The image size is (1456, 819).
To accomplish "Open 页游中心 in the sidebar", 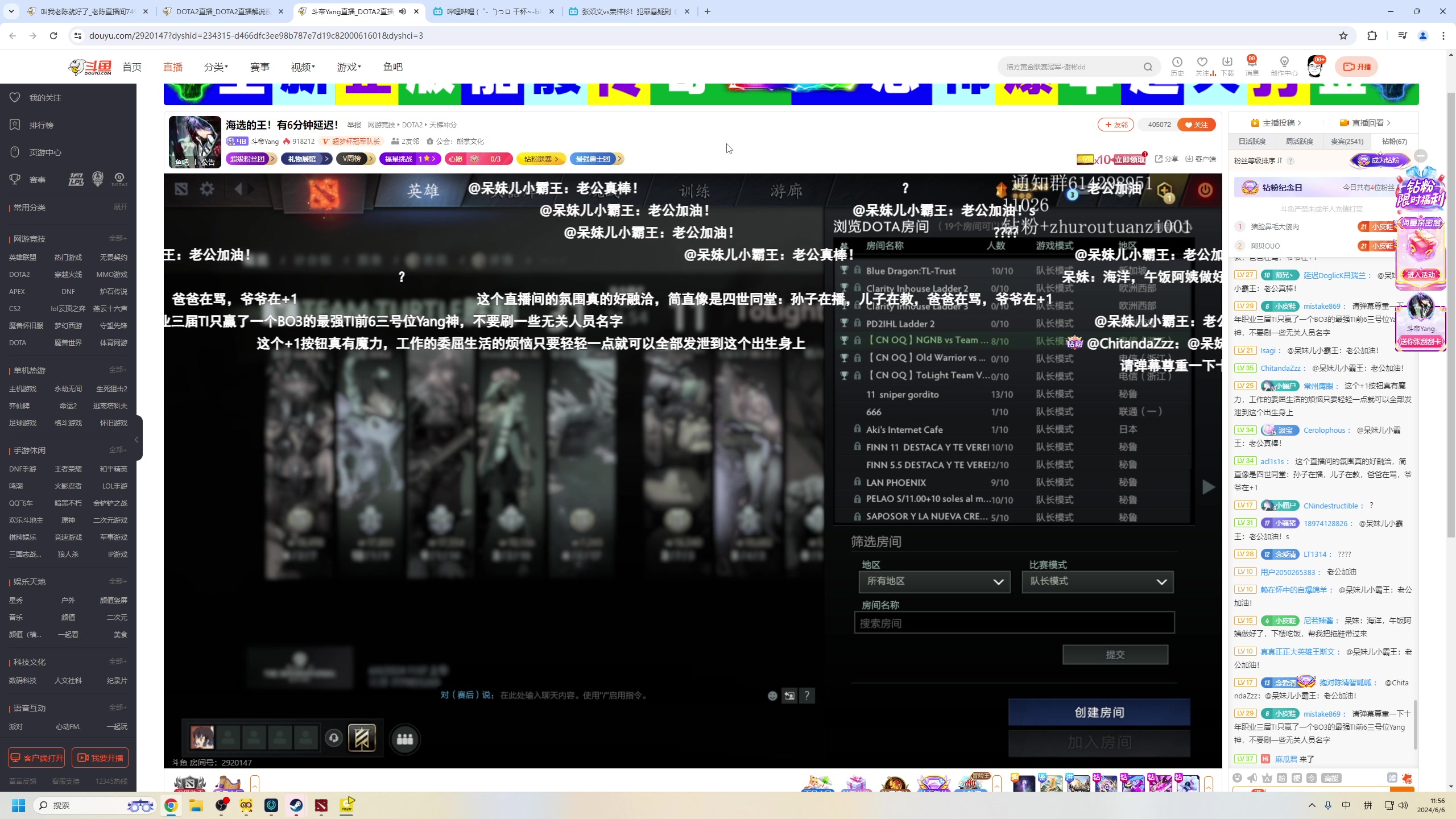I will pos(45,152).
